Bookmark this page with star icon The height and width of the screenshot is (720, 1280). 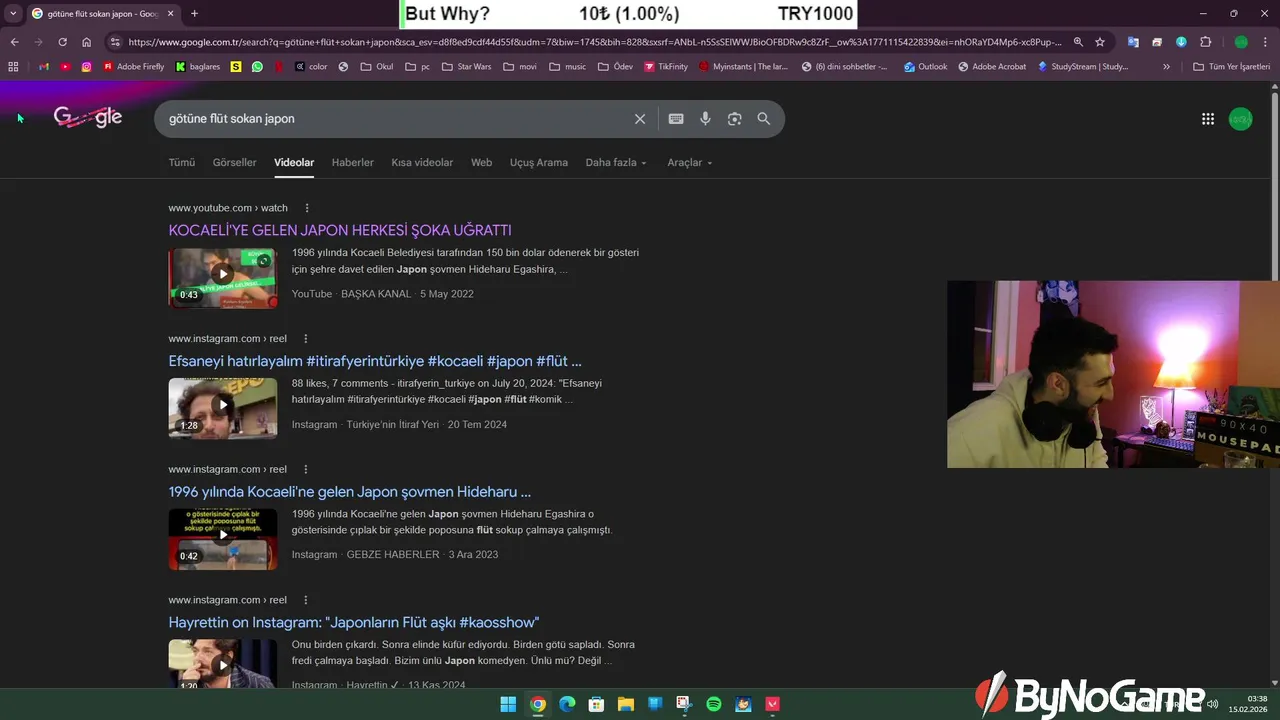tap(1100, 42)
